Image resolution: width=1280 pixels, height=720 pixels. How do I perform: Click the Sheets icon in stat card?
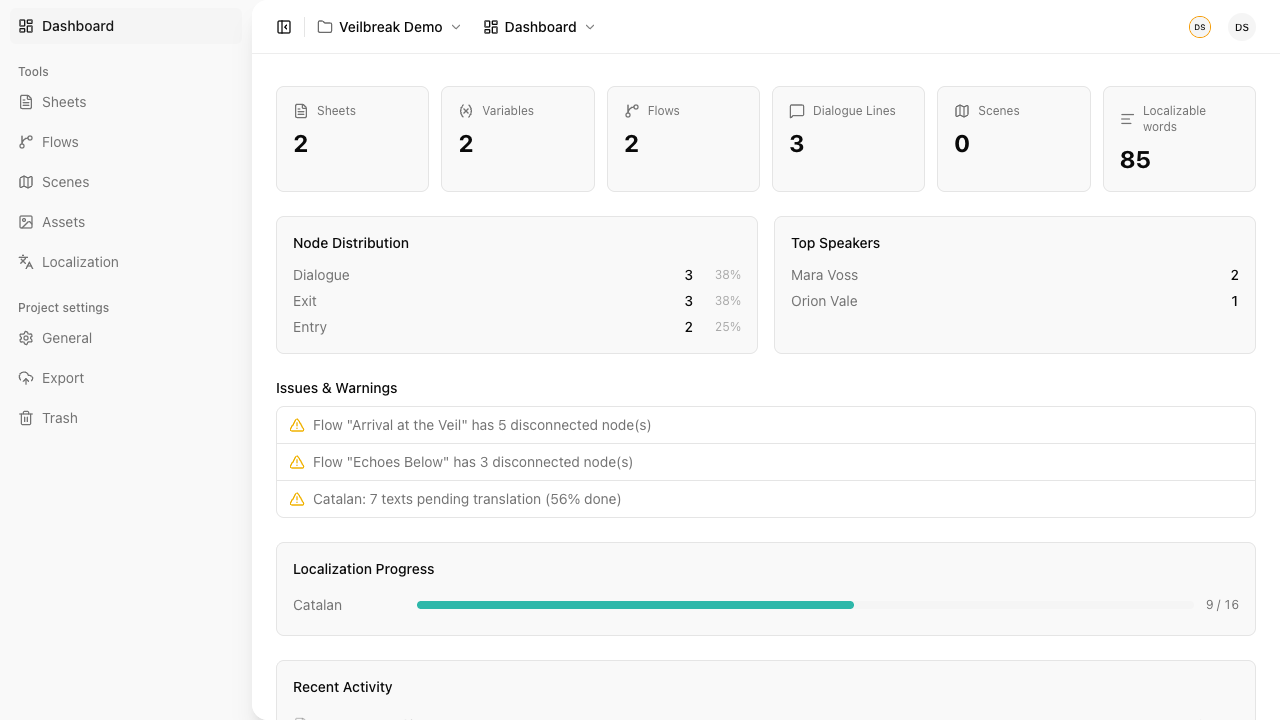click(301, 111)
